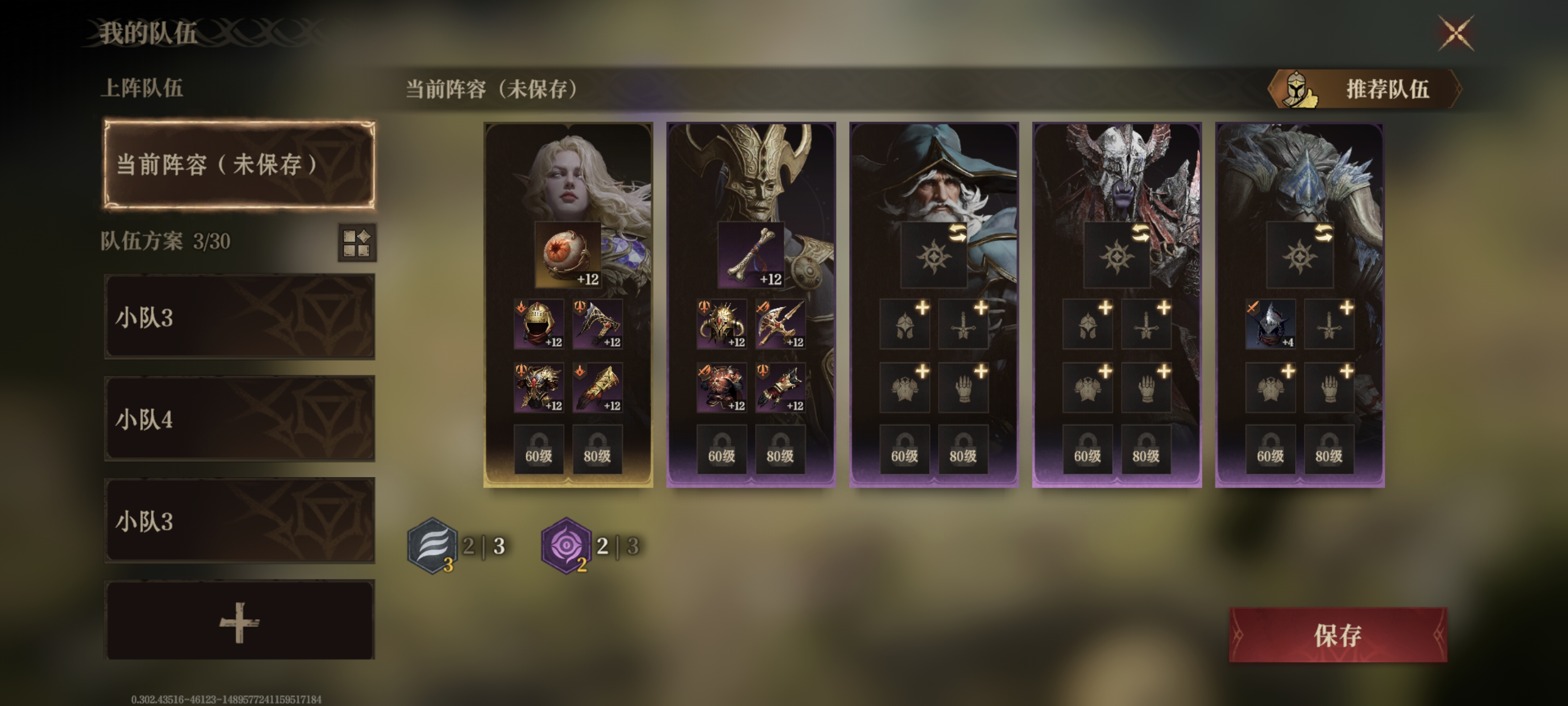Select 当前阵容（未保存） lineup entry
This screenshot has height=706, width=1568.
239,164
